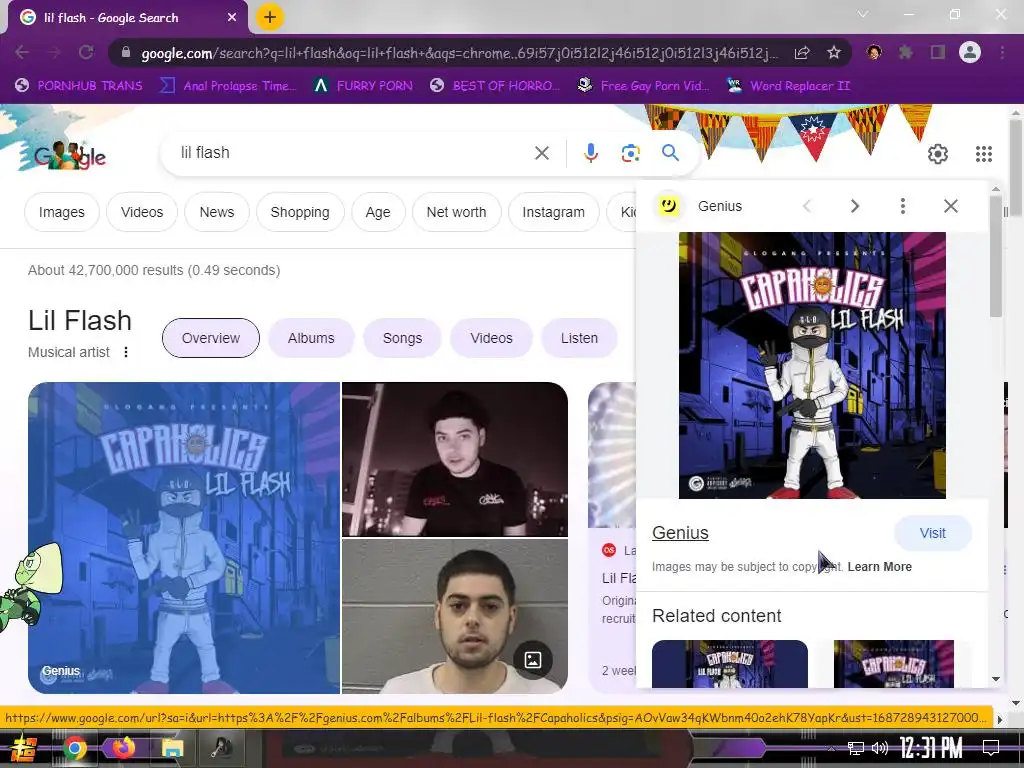This screenshot has height=768, width=1024.
Task: Close the lil flash tab
Action: click(232, 18)
